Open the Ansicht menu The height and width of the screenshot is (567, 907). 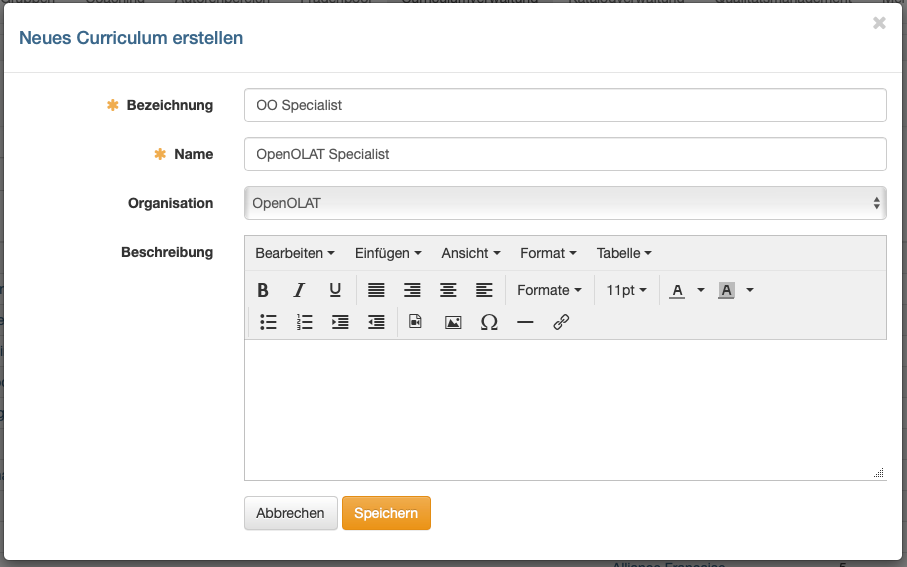click(471, 253)
